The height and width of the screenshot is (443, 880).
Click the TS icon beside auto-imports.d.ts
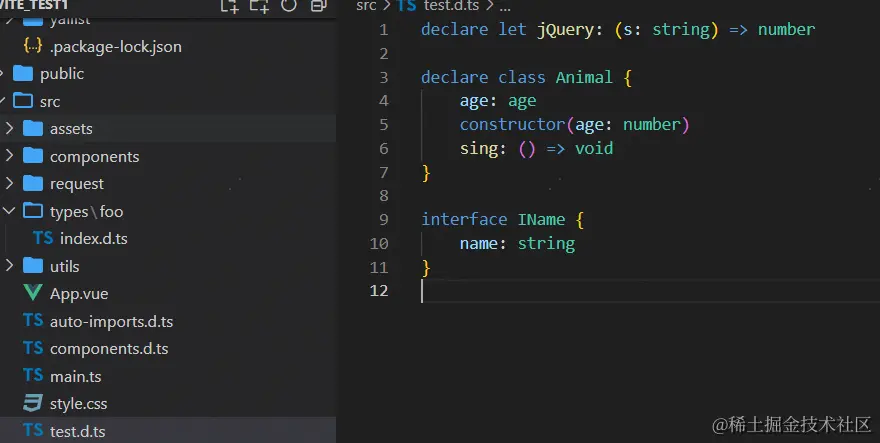pyautogui.click(x=33, y=320)
